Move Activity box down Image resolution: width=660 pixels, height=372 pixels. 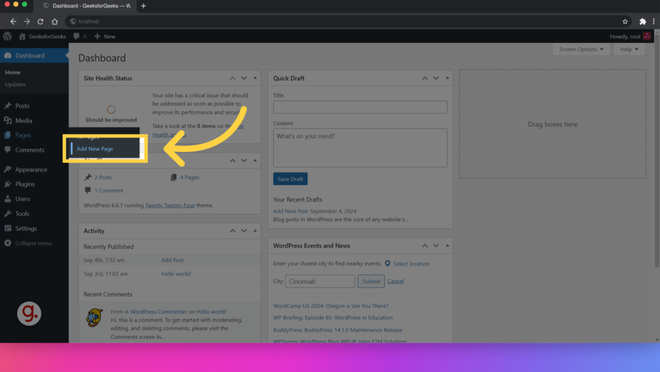pyautogui.click(x=244, y=231)
